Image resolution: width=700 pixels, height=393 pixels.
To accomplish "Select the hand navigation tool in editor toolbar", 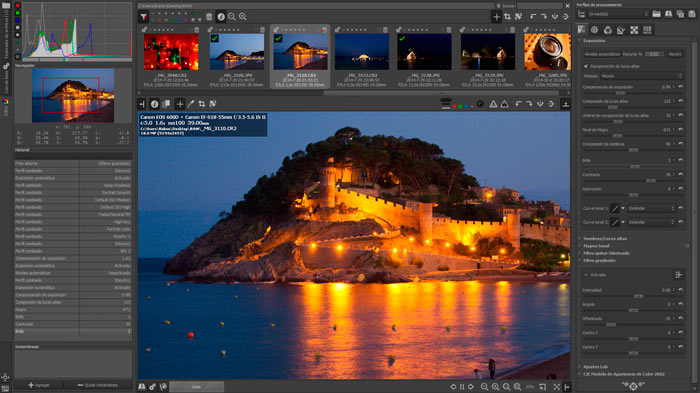I will (180, 104).
